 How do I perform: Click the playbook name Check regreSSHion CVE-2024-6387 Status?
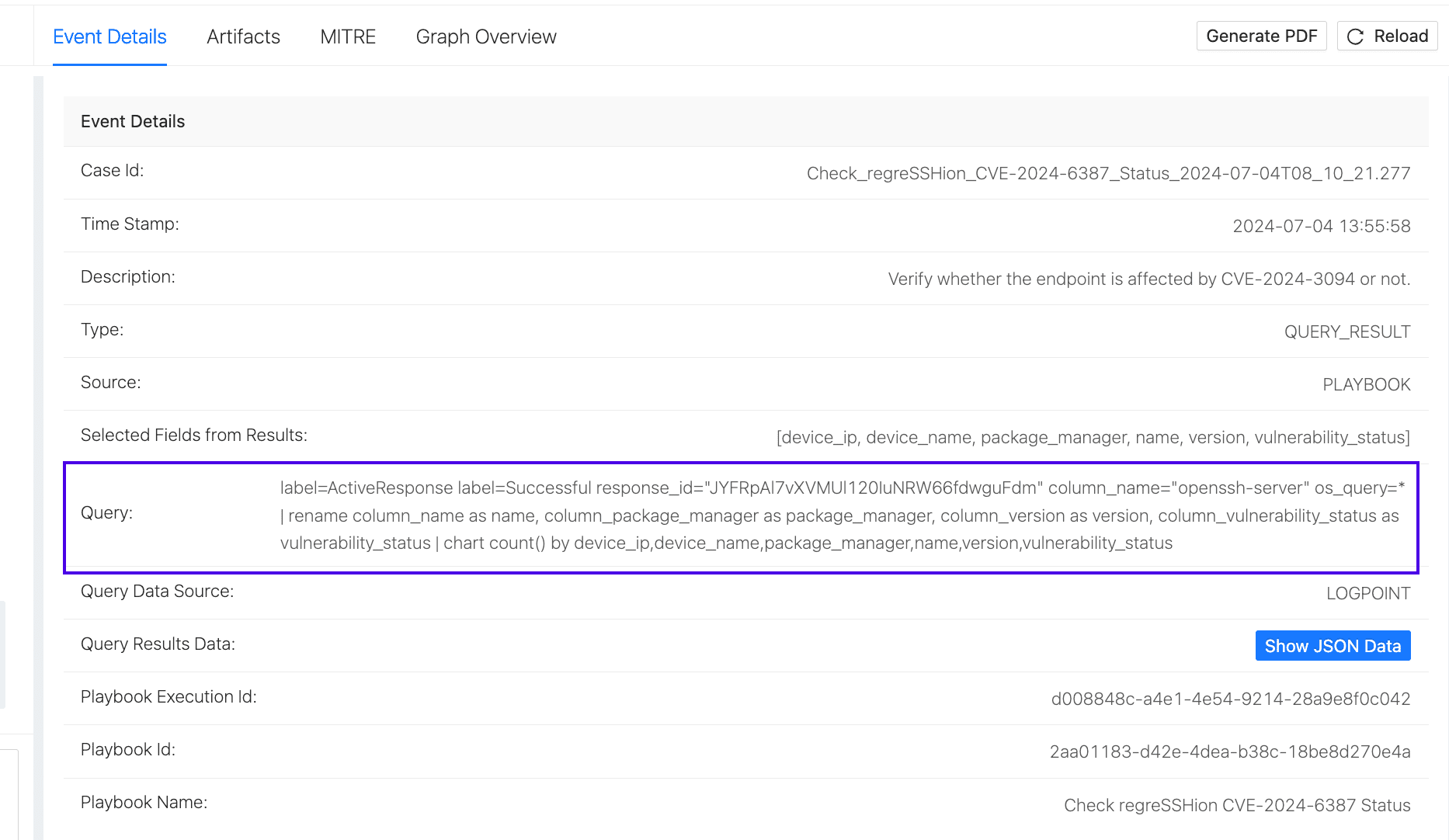[1236, 805]
